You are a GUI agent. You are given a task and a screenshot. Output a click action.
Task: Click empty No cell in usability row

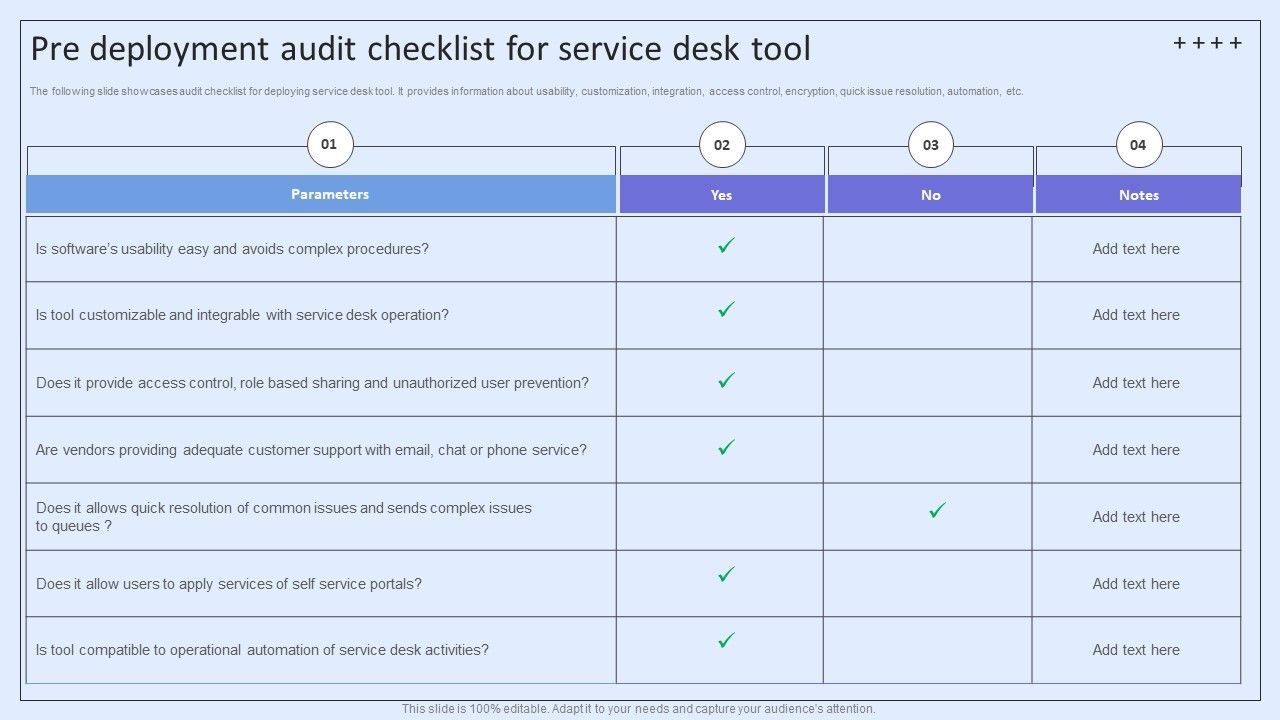(928, 249)
